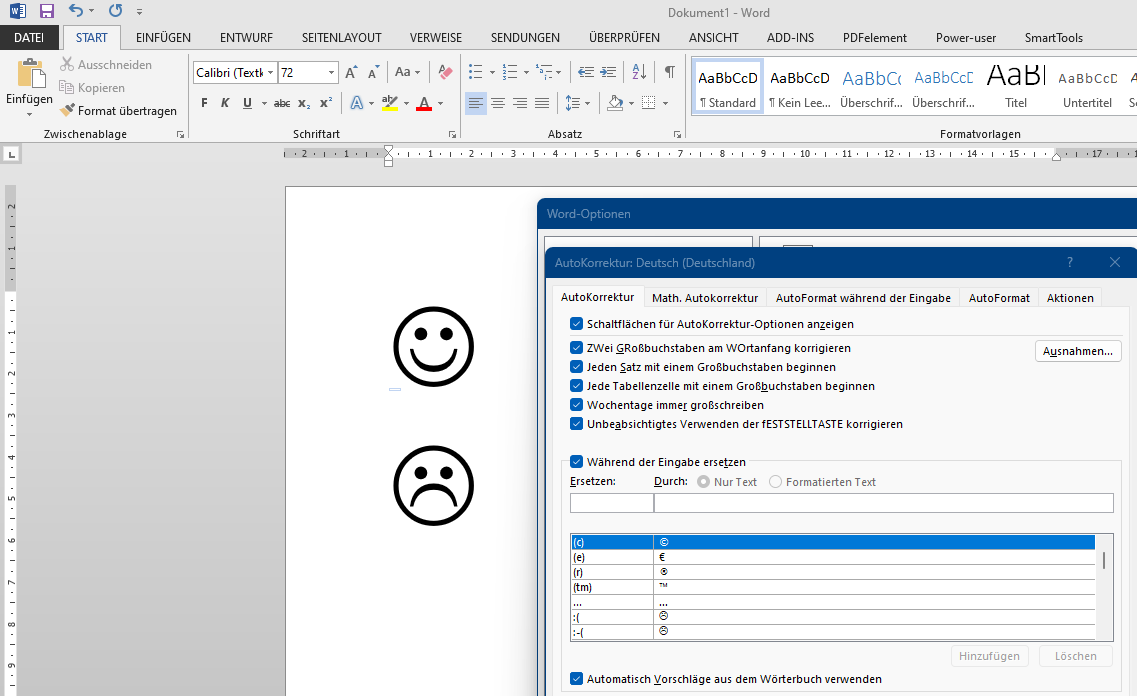Image resolution: width=1137 pixels, height=696 pixels.
Task: Open the font size dropdown
Action: tap(331, 72)
